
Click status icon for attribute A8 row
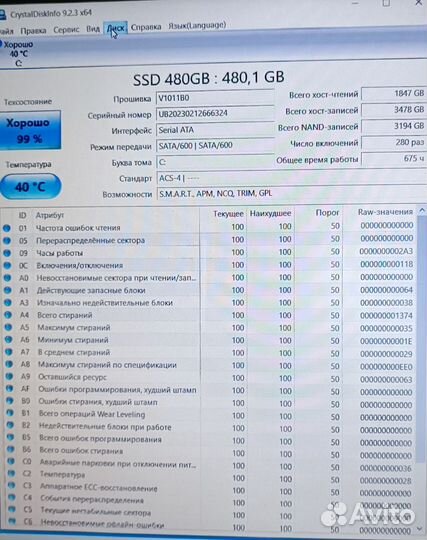[9, 364]
